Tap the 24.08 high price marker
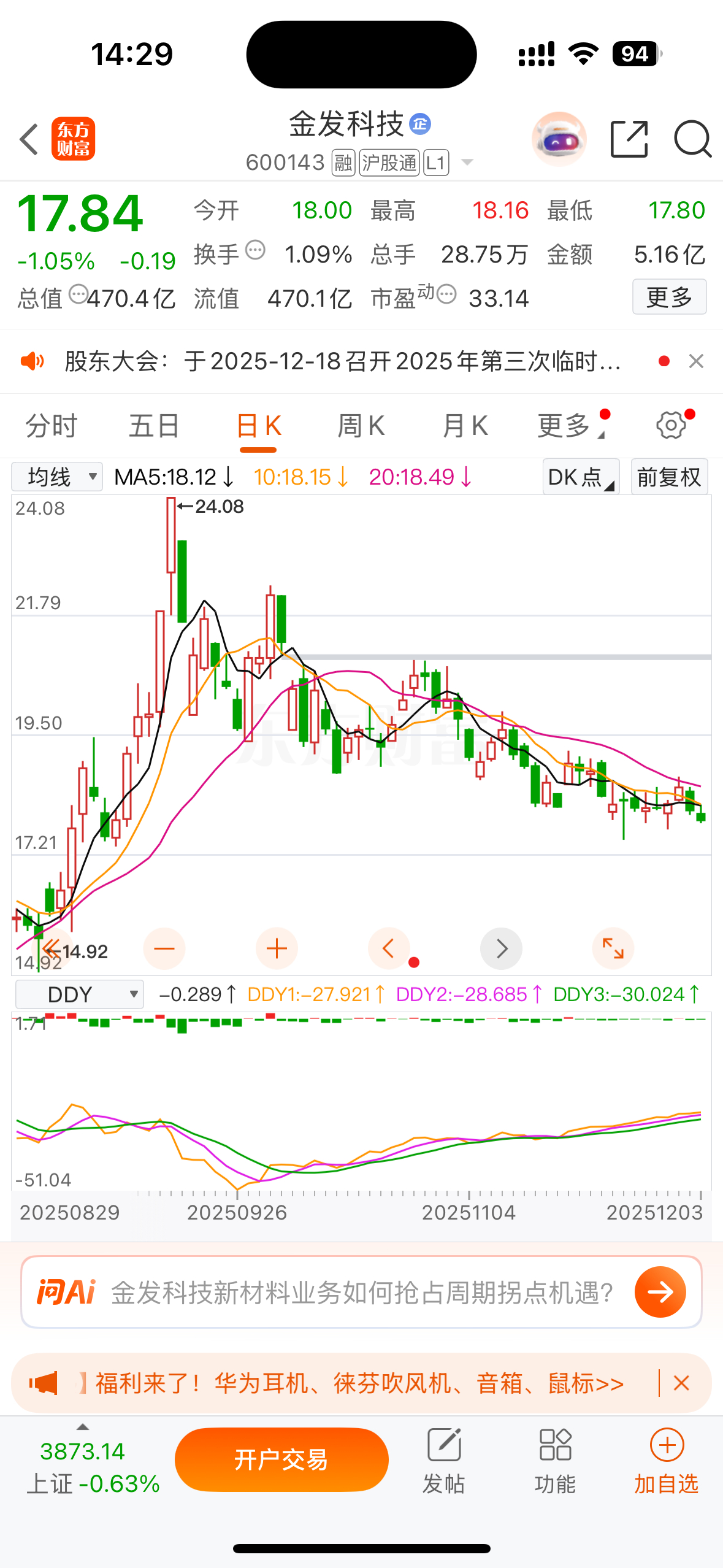The image size is (723, 1568). click(x=212, y=507)
